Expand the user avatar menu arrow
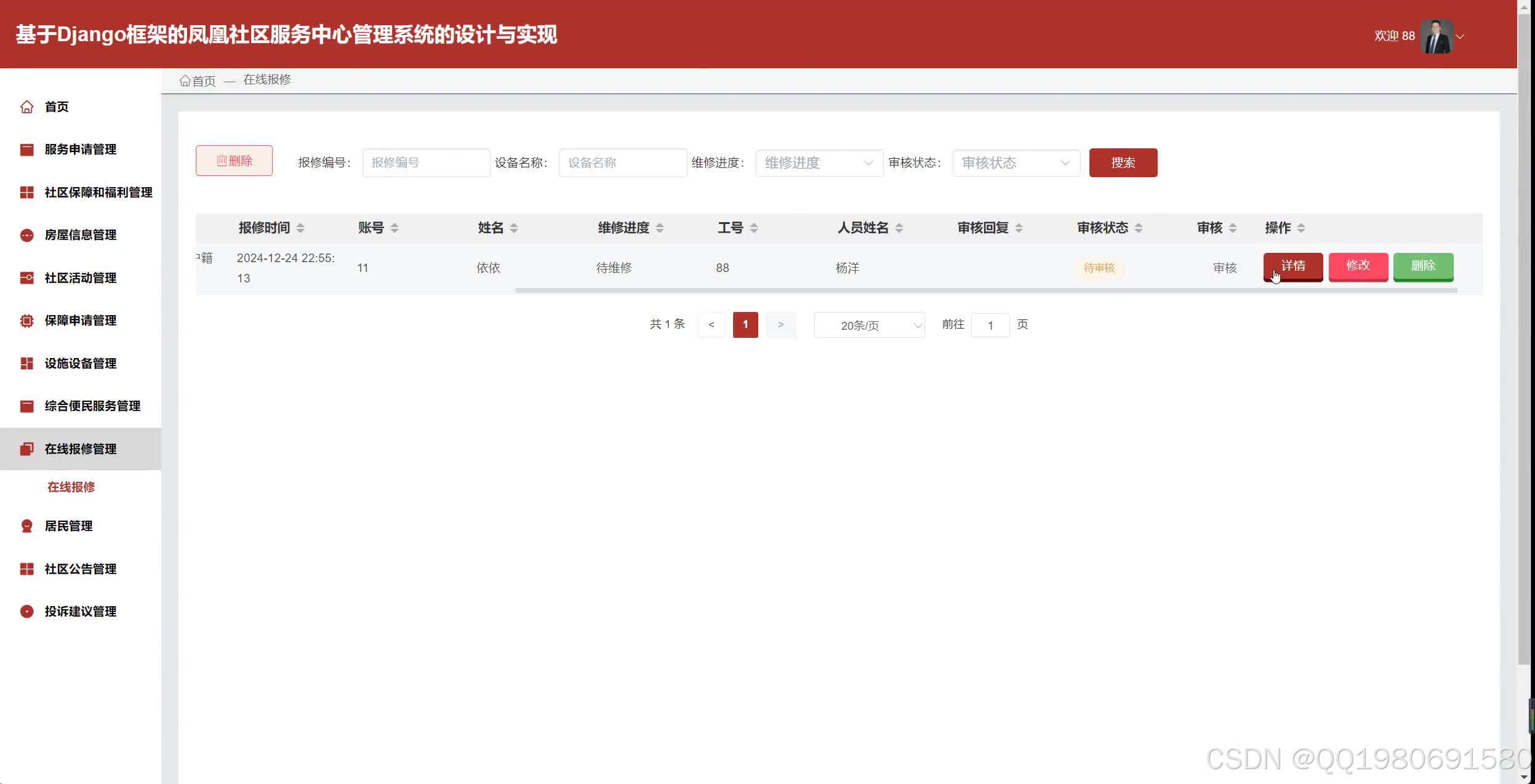 1459,36
